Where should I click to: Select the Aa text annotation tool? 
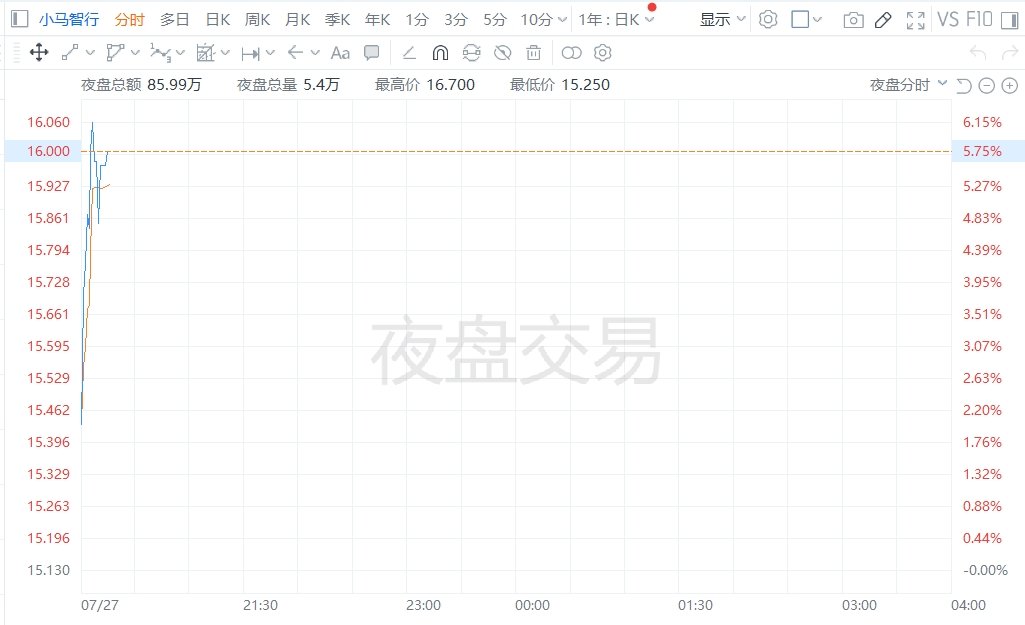(340, 53)
